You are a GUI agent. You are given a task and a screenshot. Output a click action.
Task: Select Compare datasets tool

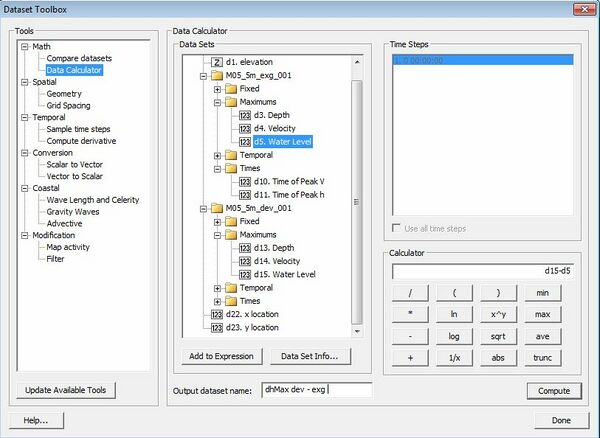click(x=79, y=58)
